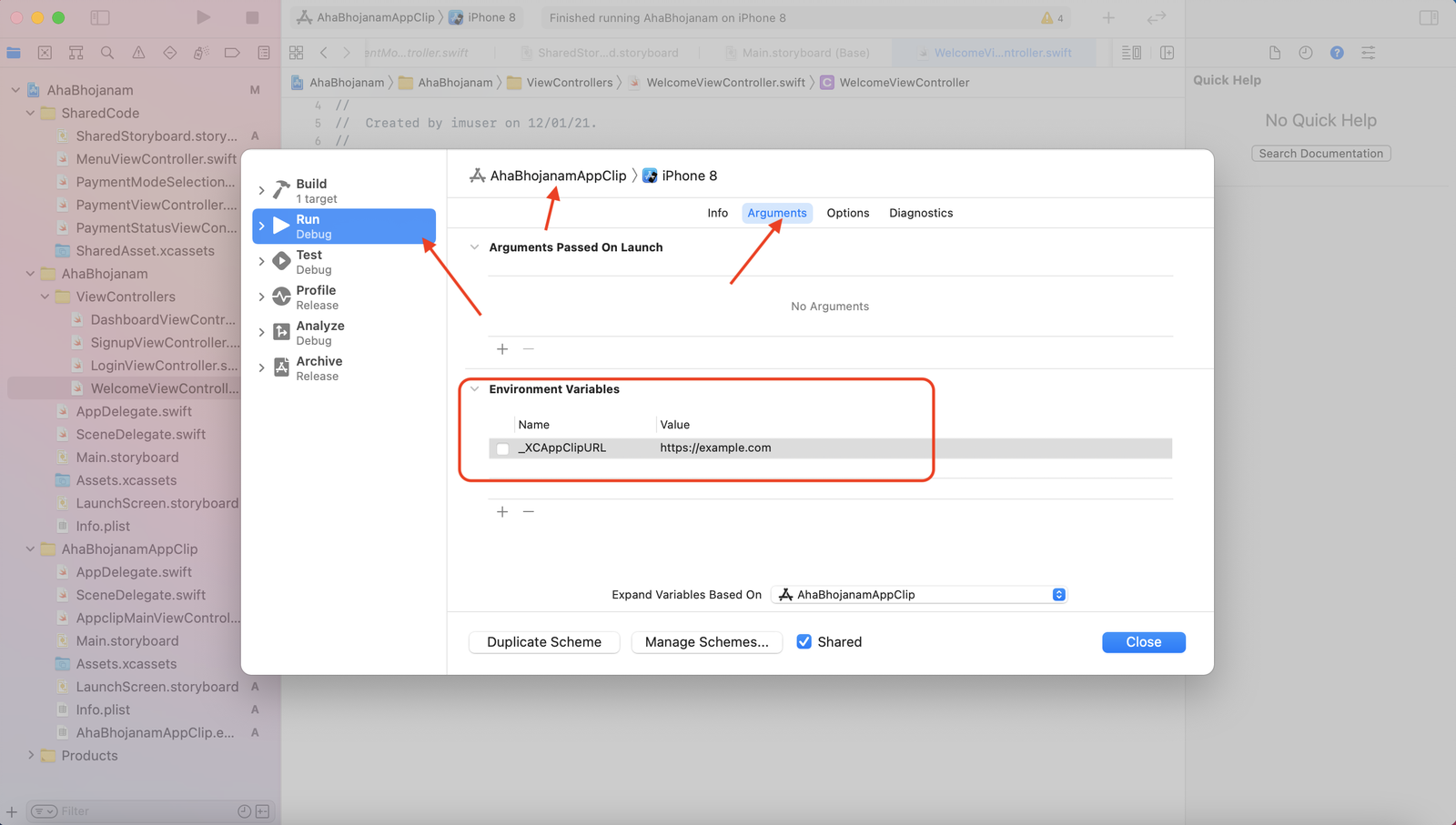Screen dimensions: 1456x825
Task: Click the code review arrows icon
Action: (1157, 17)
